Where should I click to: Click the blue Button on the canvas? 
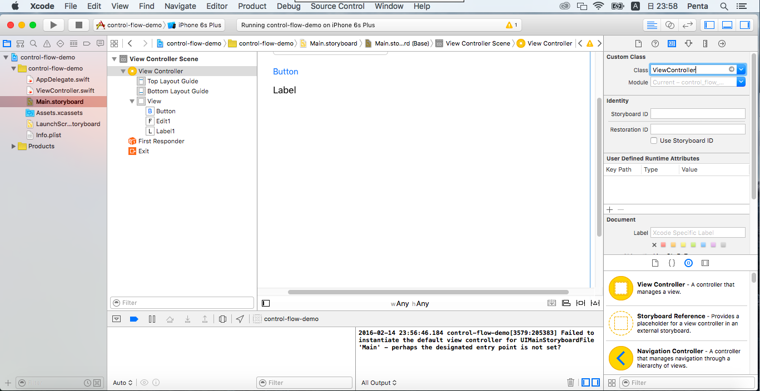pos(285,72)
